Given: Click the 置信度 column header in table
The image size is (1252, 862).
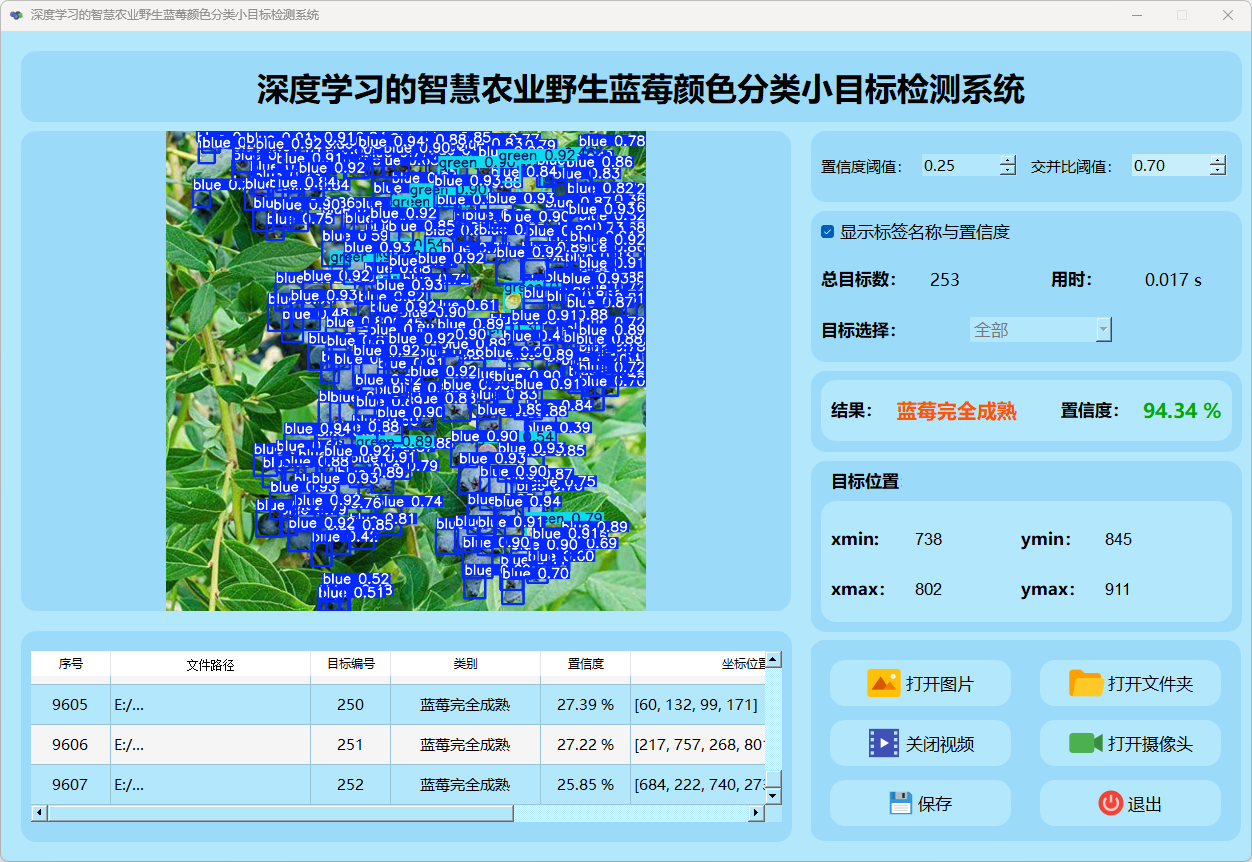Looking at the screenshot, I should tap(585, 664).
